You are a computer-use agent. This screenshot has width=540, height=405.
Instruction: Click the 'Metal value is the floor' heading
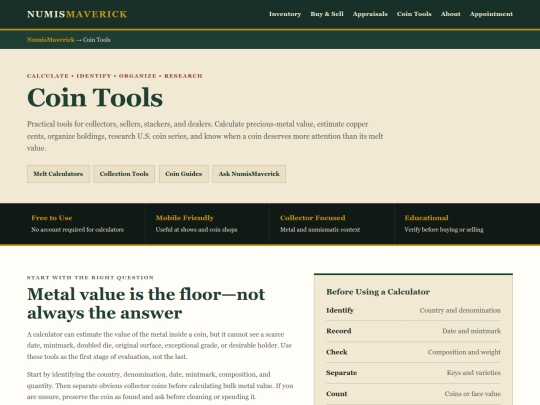pyautogui.click(x=146, y=303)
